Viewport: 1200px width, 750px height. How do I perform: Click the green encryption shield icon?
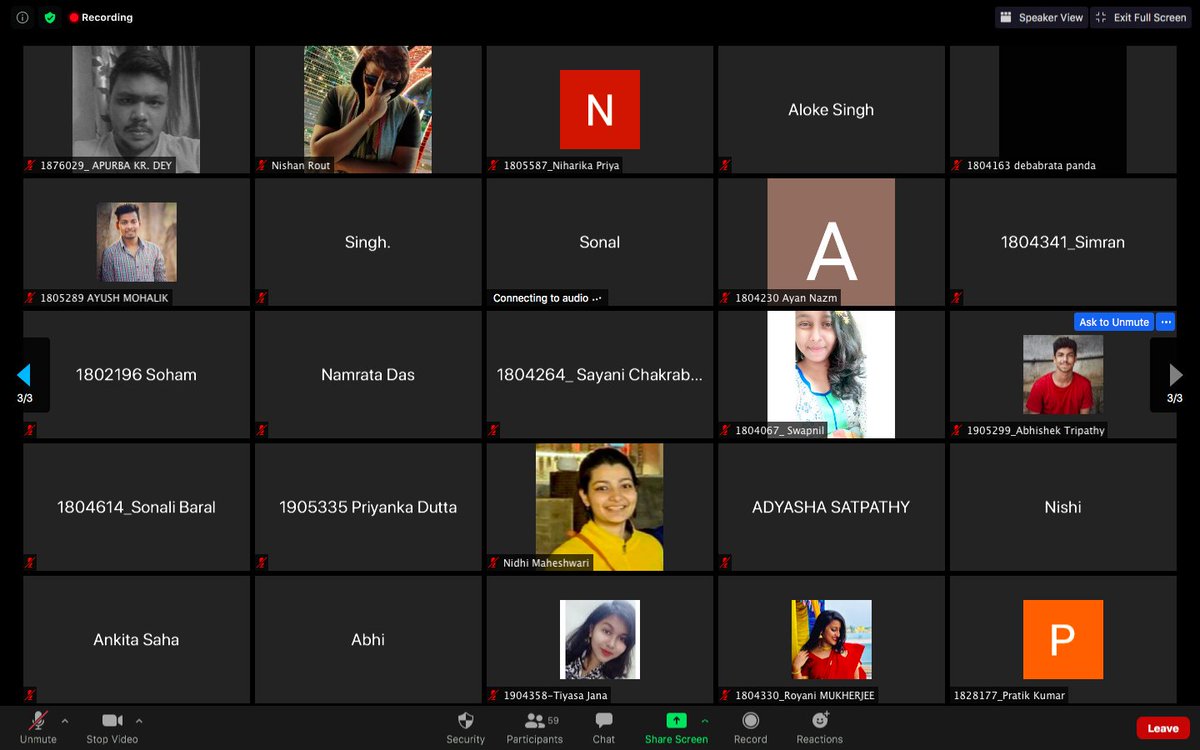[x=50, y=18]
